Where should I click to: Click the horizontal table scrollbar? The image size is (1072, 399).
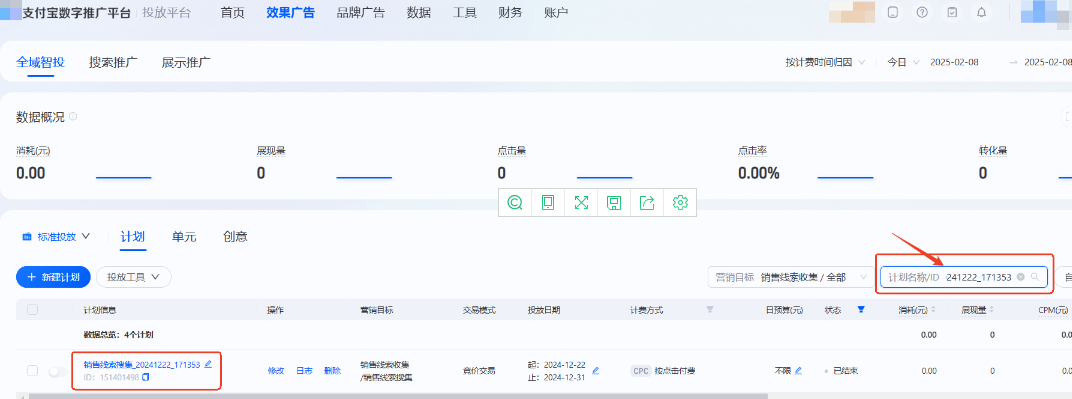click(398, 396)
